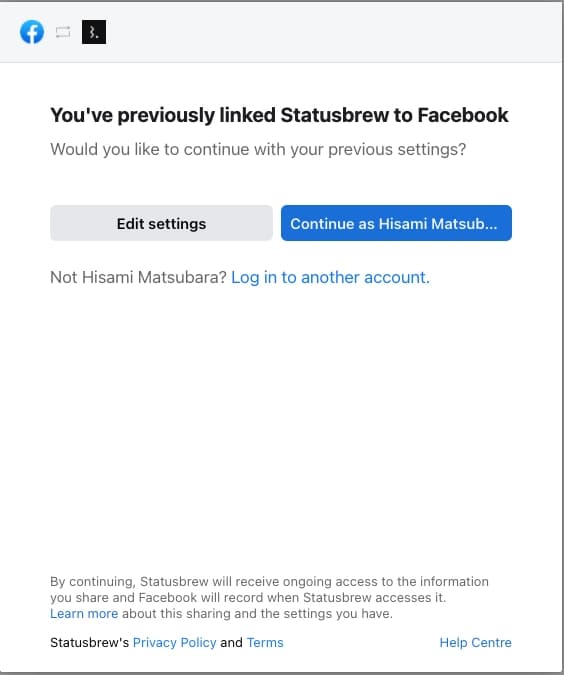Click the "You've previously linked" heading
The image size is (564, 675).
click(279, 115)
